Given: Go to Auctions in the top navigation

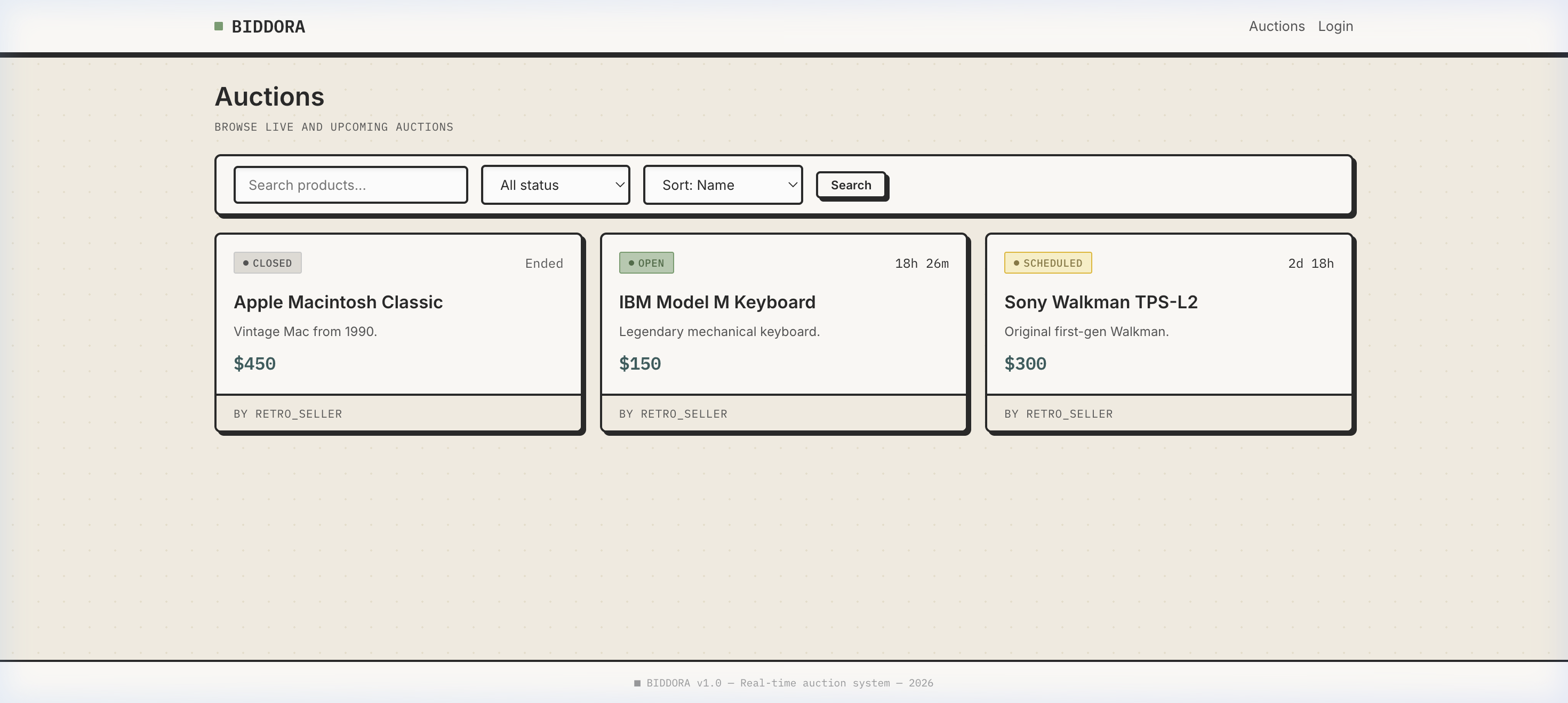Looking at the screenshot, I should tap(1276, 26).
